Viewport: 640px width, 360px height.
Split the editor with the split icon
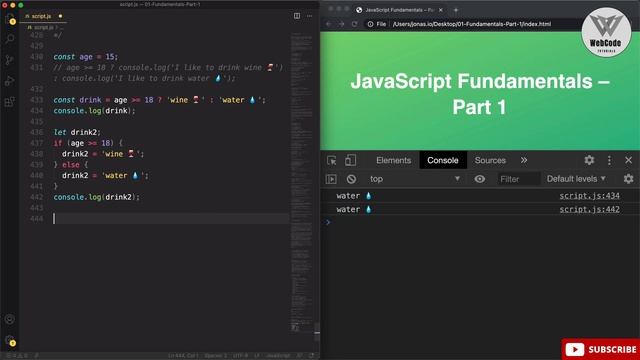click(x=297, y=16)
